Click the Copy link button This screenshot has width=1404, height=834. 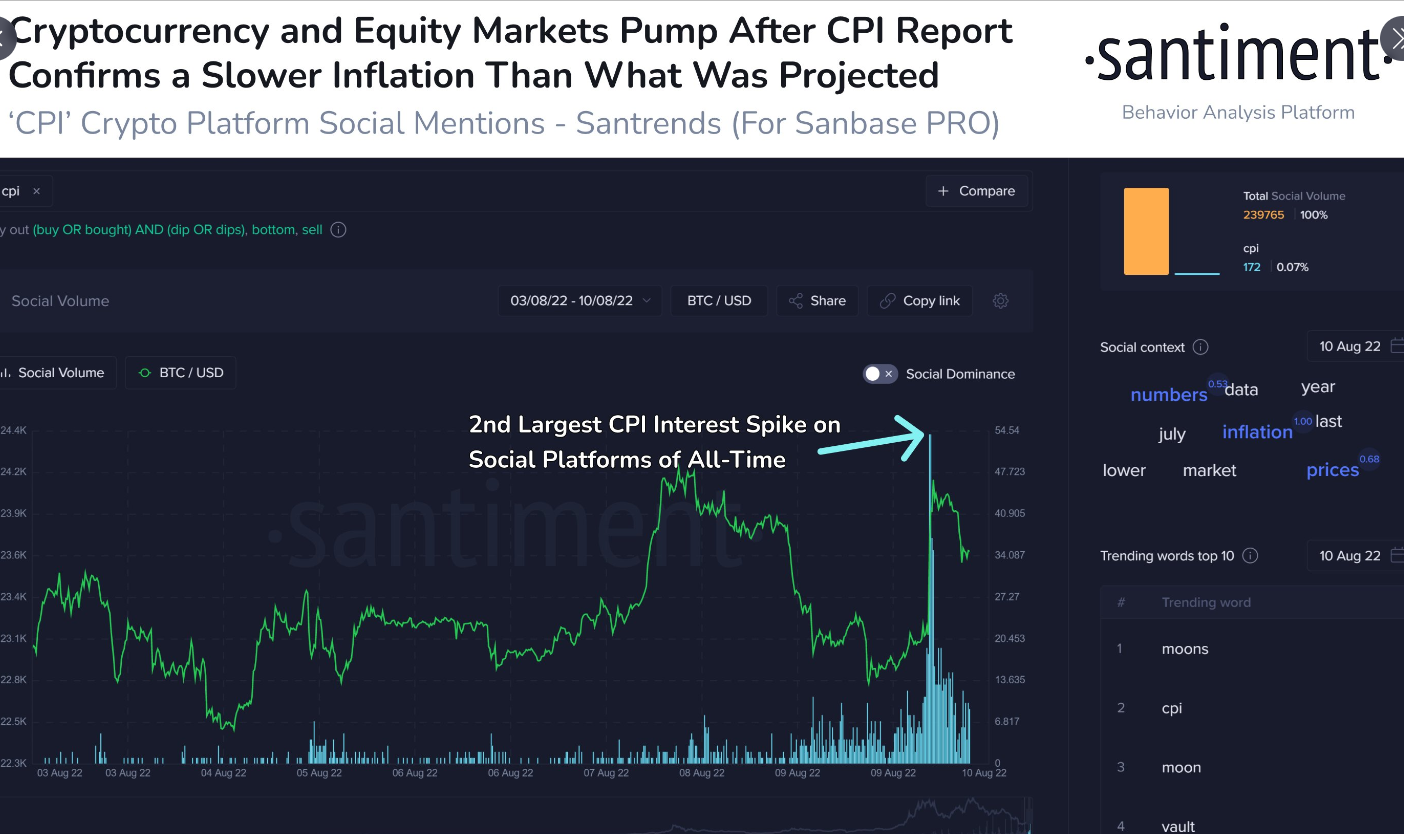coord(919,301)
